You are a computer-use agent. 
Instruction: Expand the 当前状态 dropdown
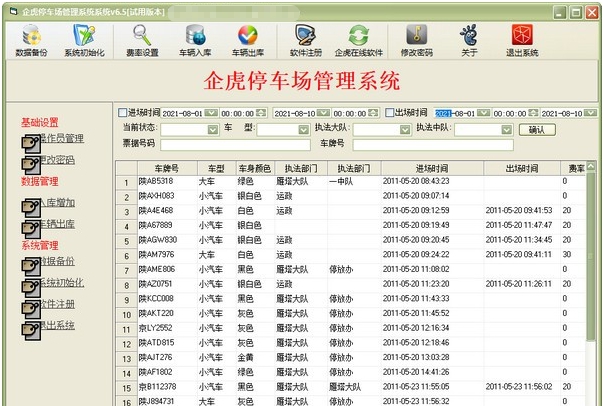[213, 130]
